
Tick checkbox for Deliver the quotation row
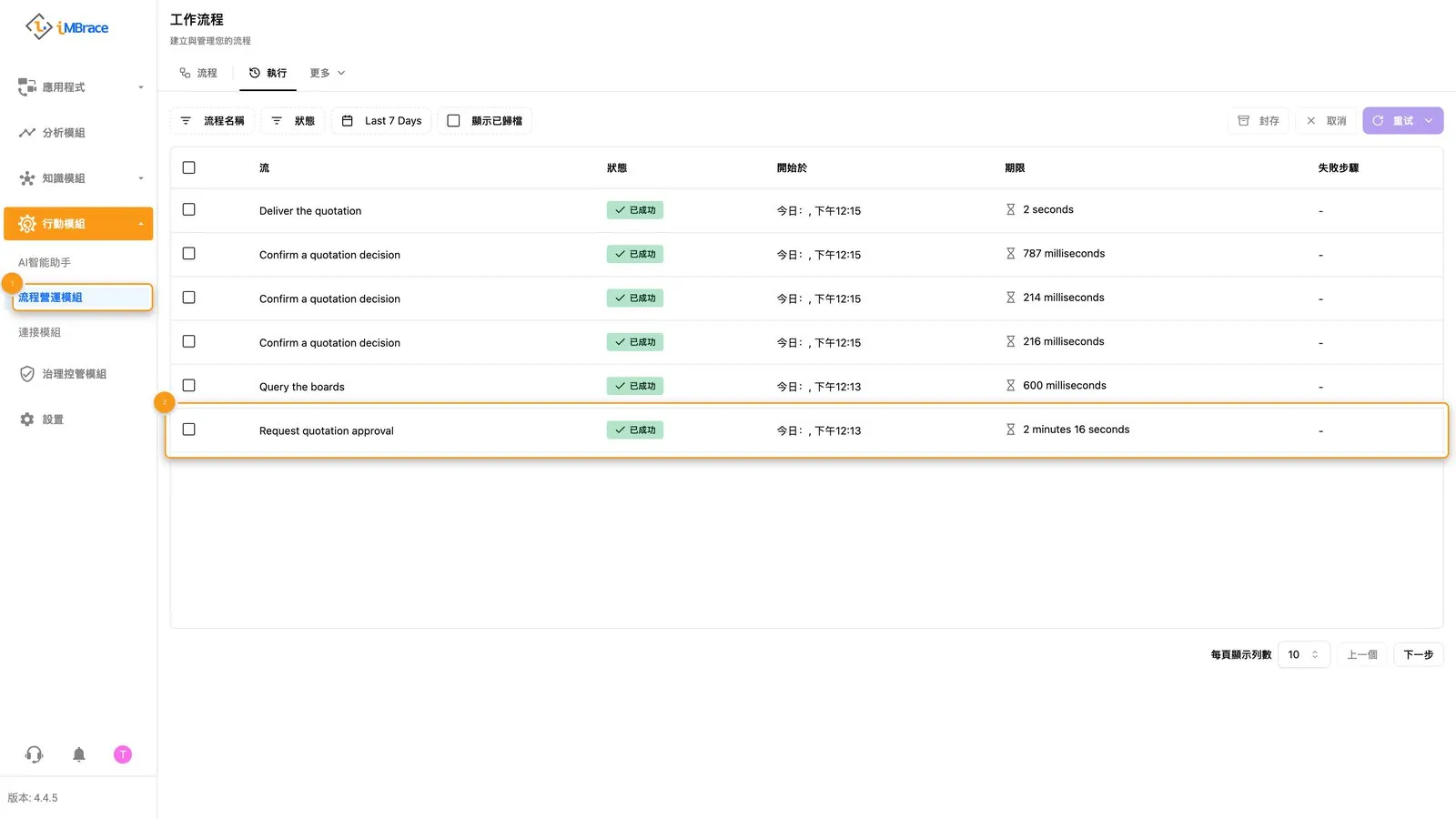[x=188, y=209]
